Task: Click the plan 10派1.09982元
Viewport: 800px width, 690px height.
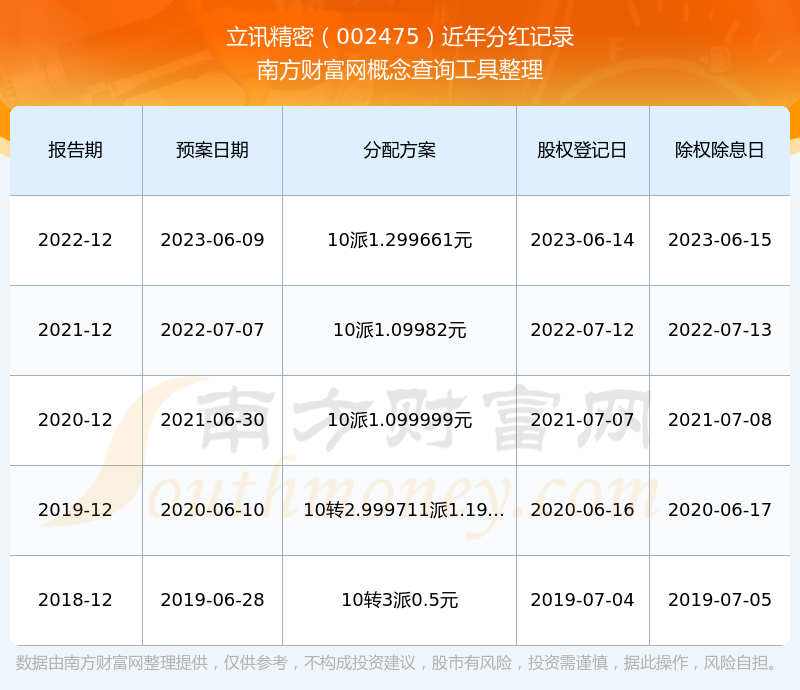Action: coord(399,330)
